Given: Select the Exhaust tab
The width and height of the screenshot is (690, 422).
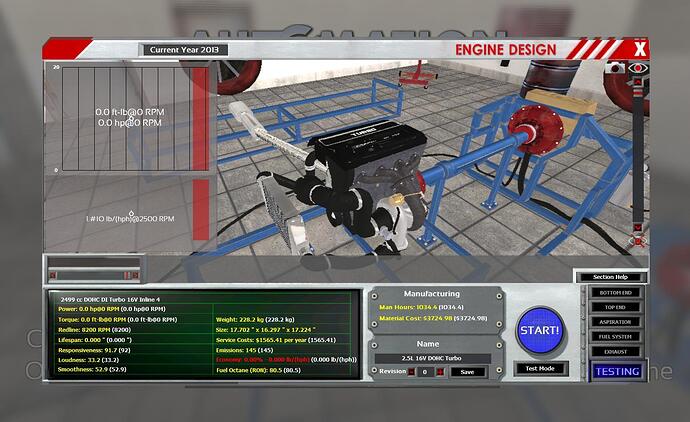Looking at the screenshot, I should point(615,352).
